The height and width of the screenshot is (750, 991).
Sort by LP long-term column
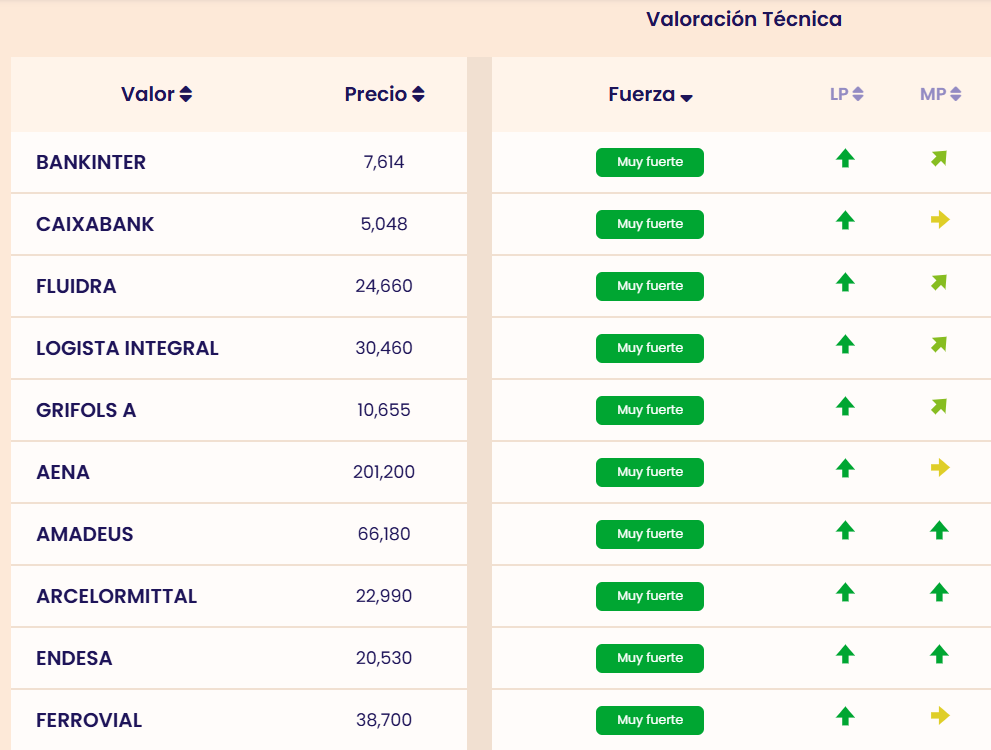(846, 95)
